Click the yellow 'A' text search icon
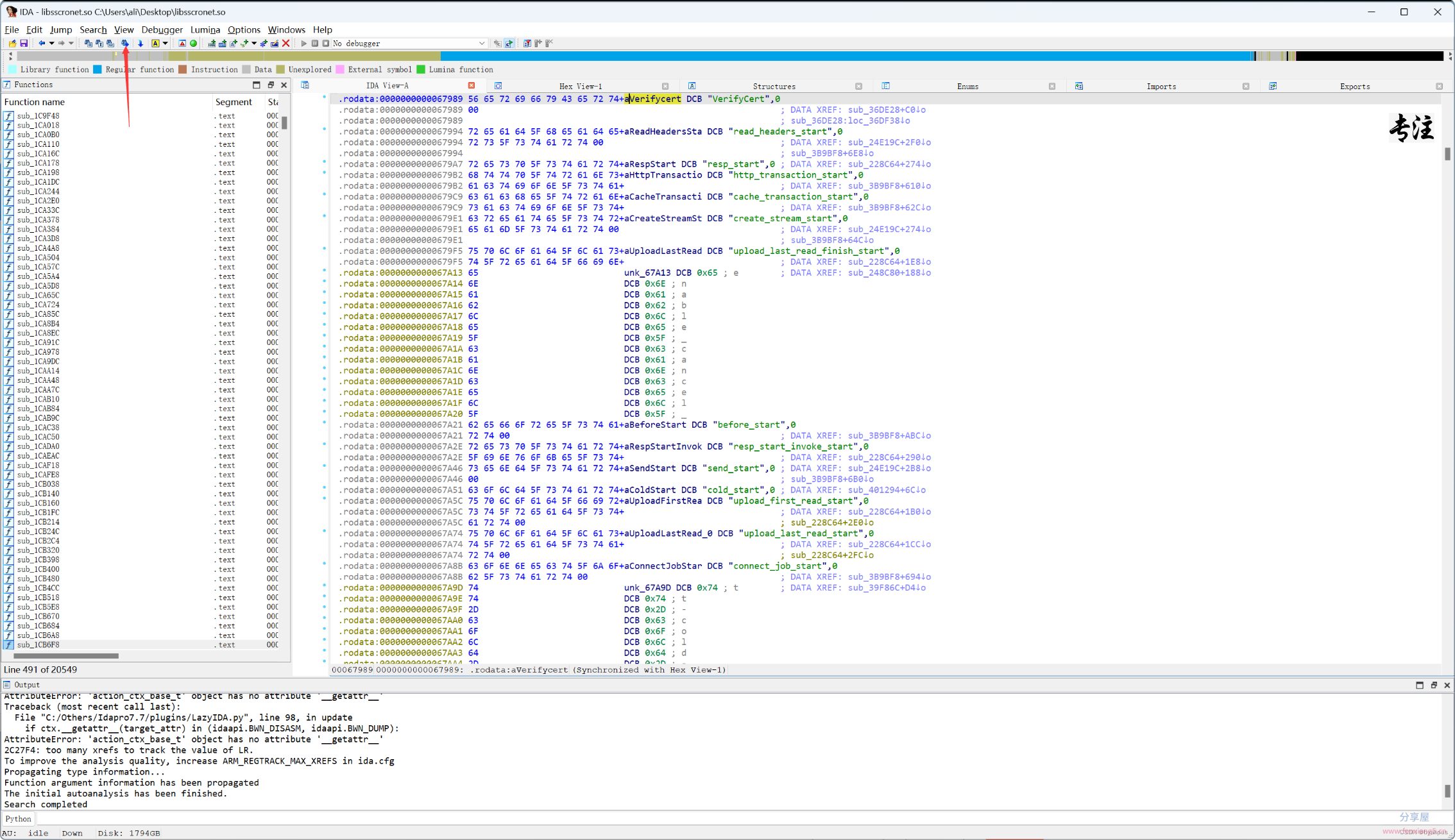The width and height of the screenshot is (1455, 840). click(x=155, y=44)
